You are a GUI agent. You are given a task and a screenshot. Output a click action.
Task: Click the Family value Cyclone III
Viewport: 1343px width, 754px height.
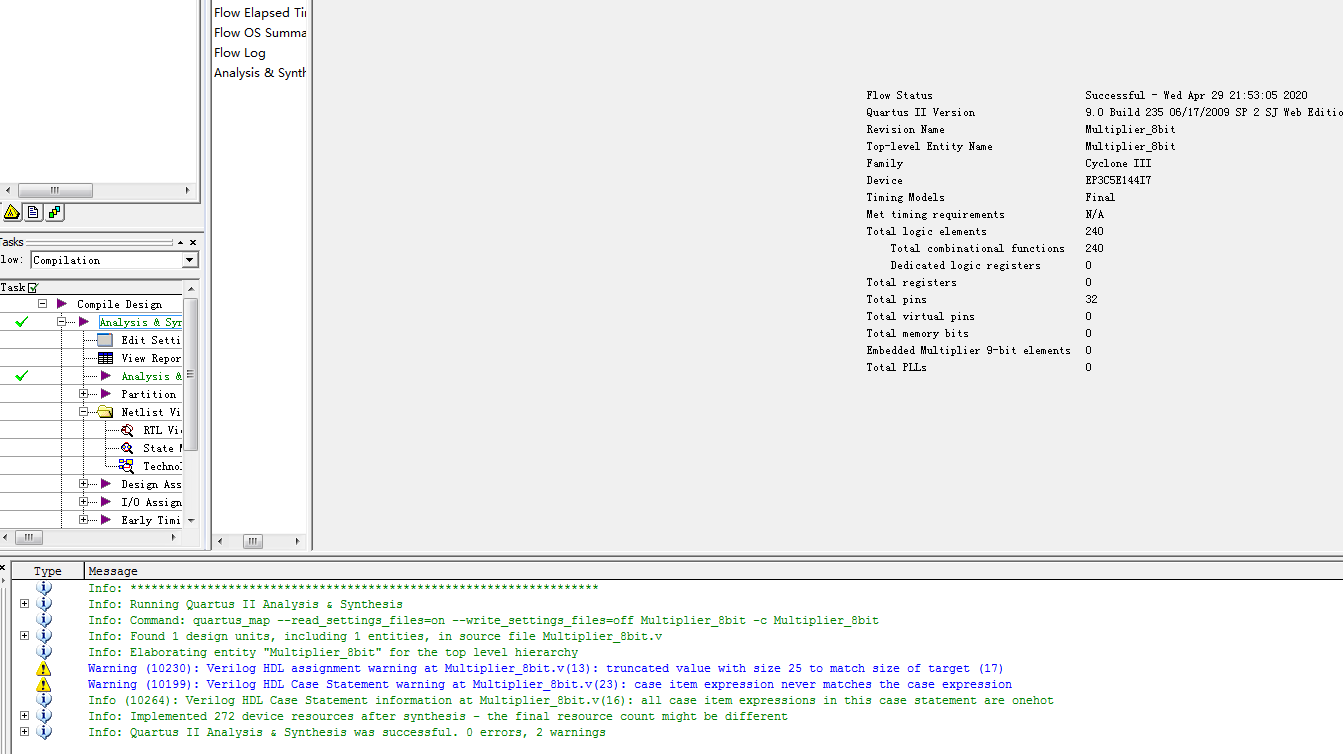tap(1118, 164)
